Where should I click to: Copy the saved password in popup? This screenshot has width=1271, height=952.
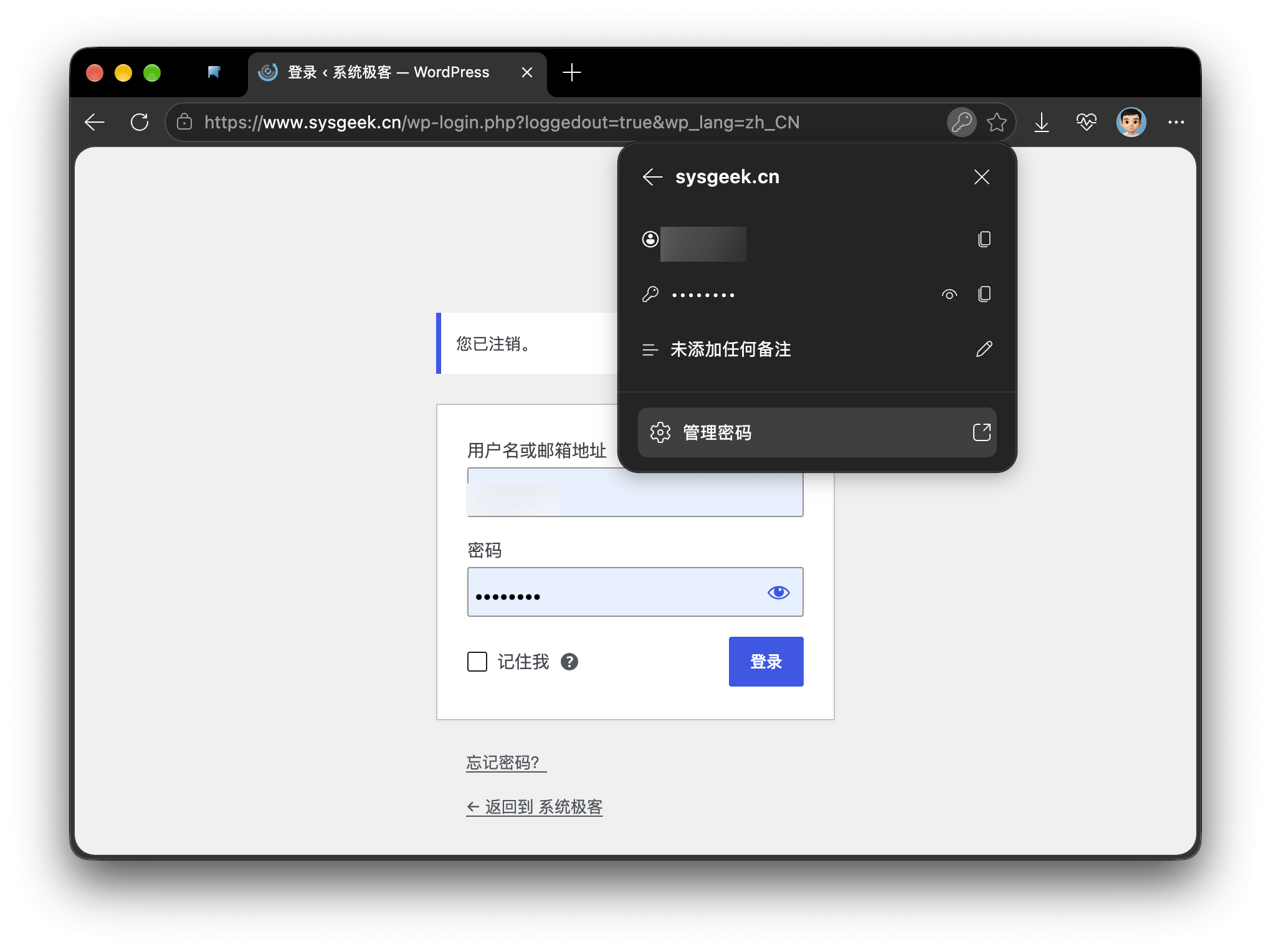984,294
